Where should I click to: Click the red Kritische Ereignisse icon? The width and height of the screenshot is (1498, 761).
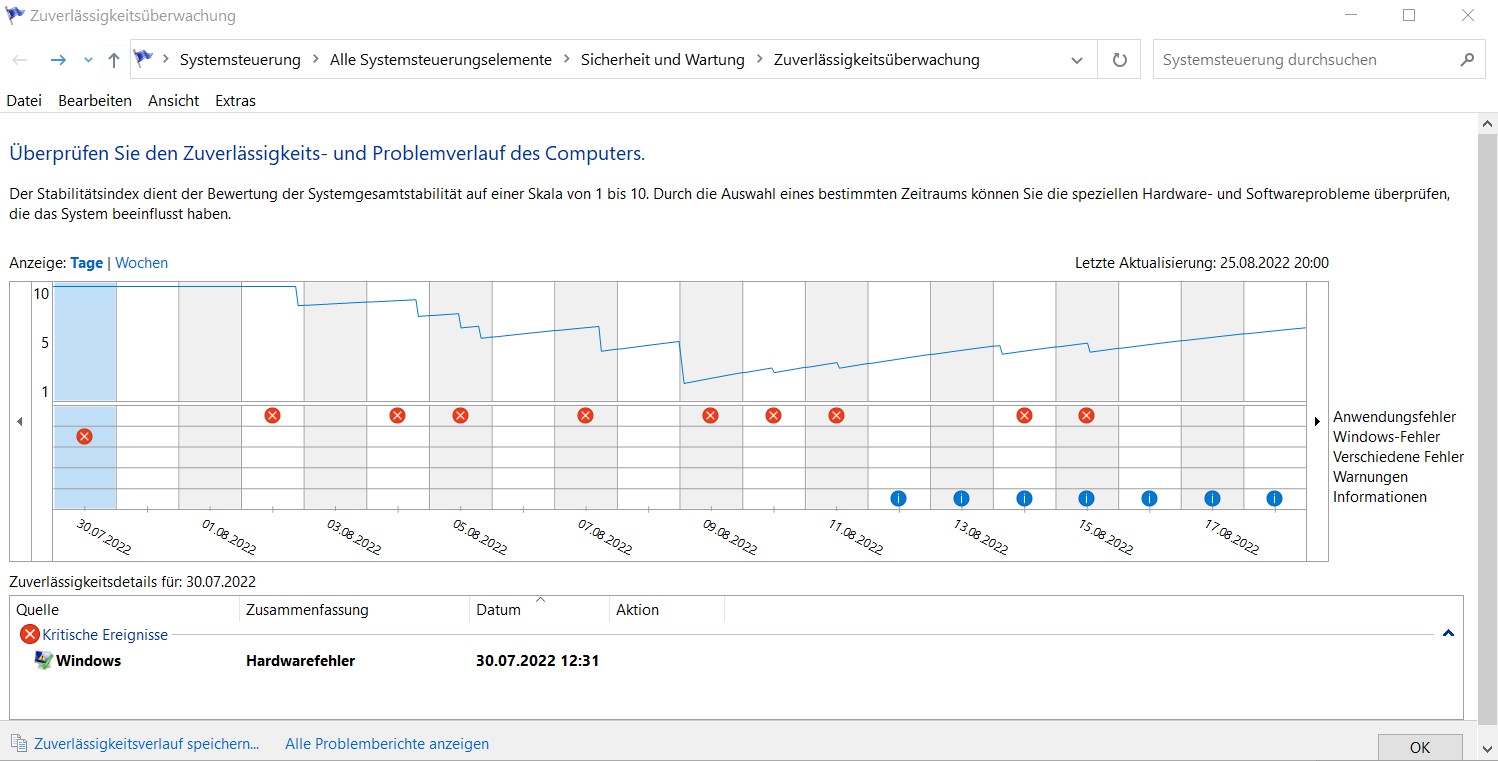pyautogui.click(x=30, y=634)
